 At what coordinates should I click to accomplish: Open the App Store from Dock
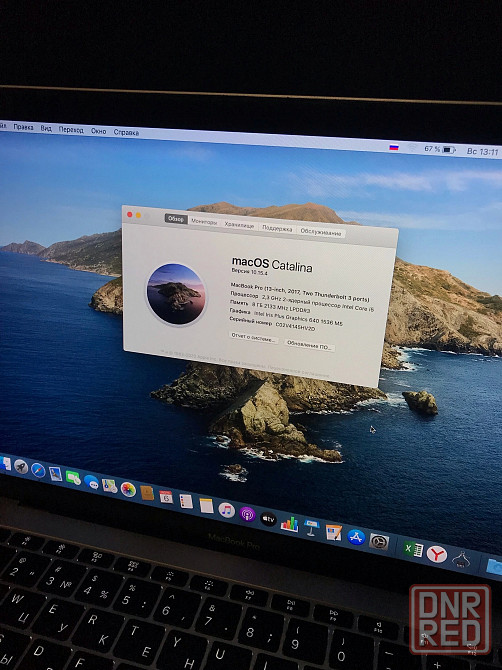coord(356,538)
